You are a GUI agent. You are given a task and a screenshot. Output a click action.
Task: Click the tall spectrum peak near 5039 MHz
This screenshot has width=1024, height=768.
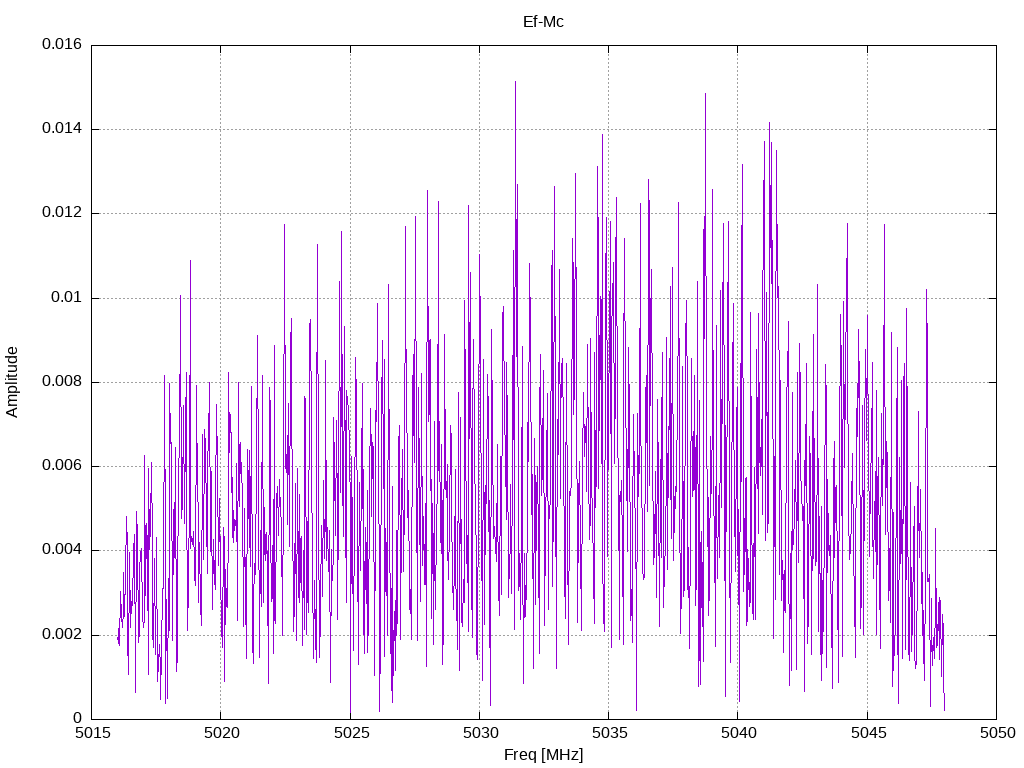(x=705, y=95)
